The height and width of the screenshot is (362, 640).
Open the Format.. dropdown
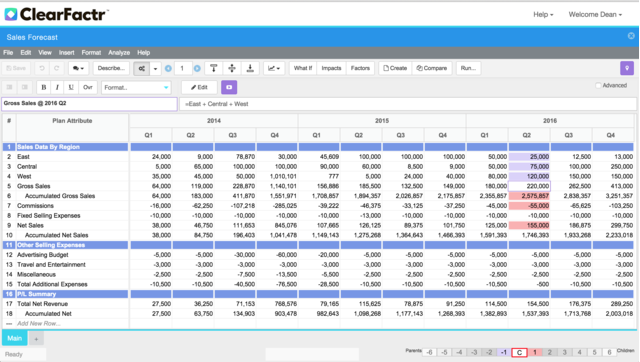click(x=136, y=87)
